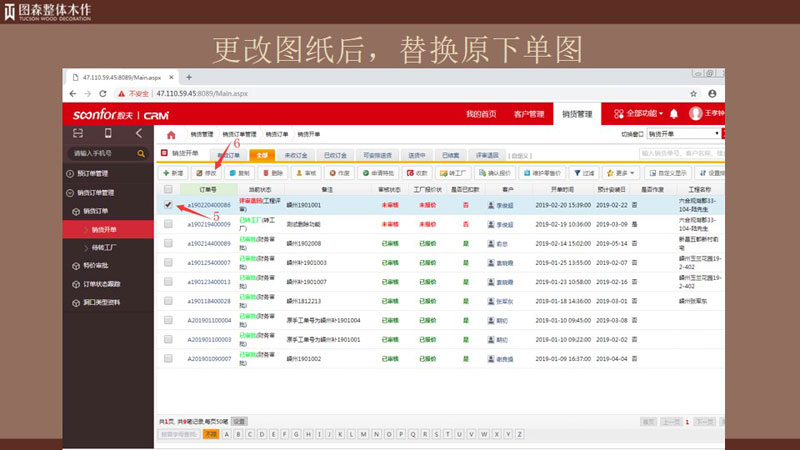
Task: Open order link A201901100004
Action: (x=210, y=321)
